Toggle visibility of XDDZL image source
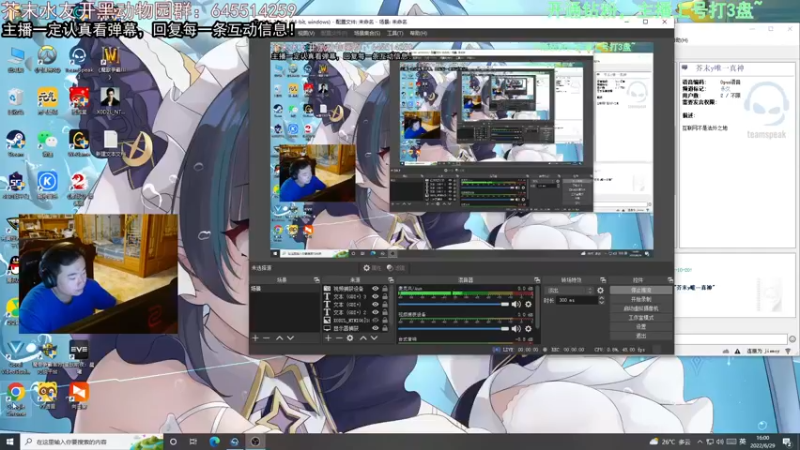 pos(376,320)
